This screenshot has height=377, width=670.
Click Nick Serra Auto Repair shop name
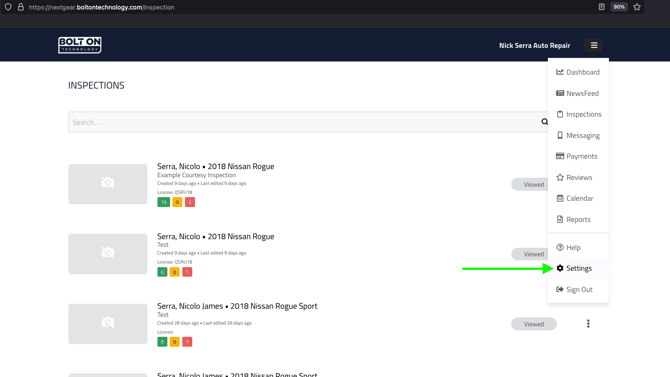click(x=535, y=45)
